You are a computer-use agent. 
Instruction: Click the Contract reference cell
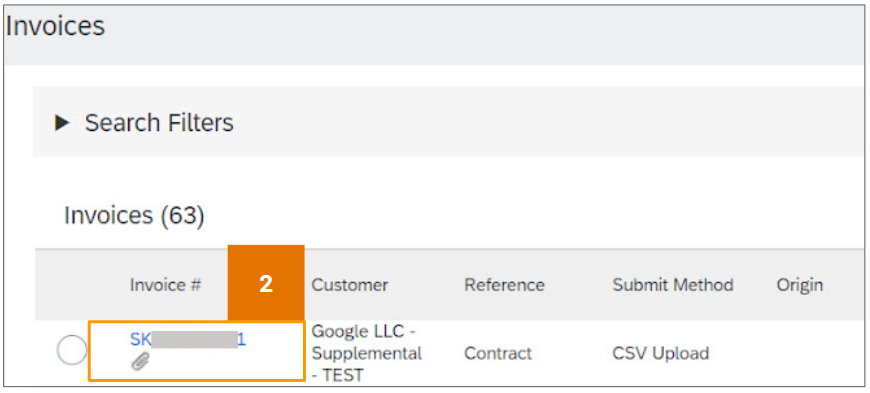(x=498, y=353)
